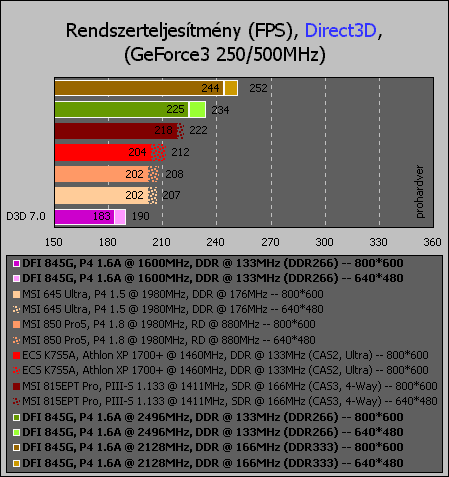Click the 252 value beside the top bar
The width and height of the screenshot is (449, 477).
258,88
